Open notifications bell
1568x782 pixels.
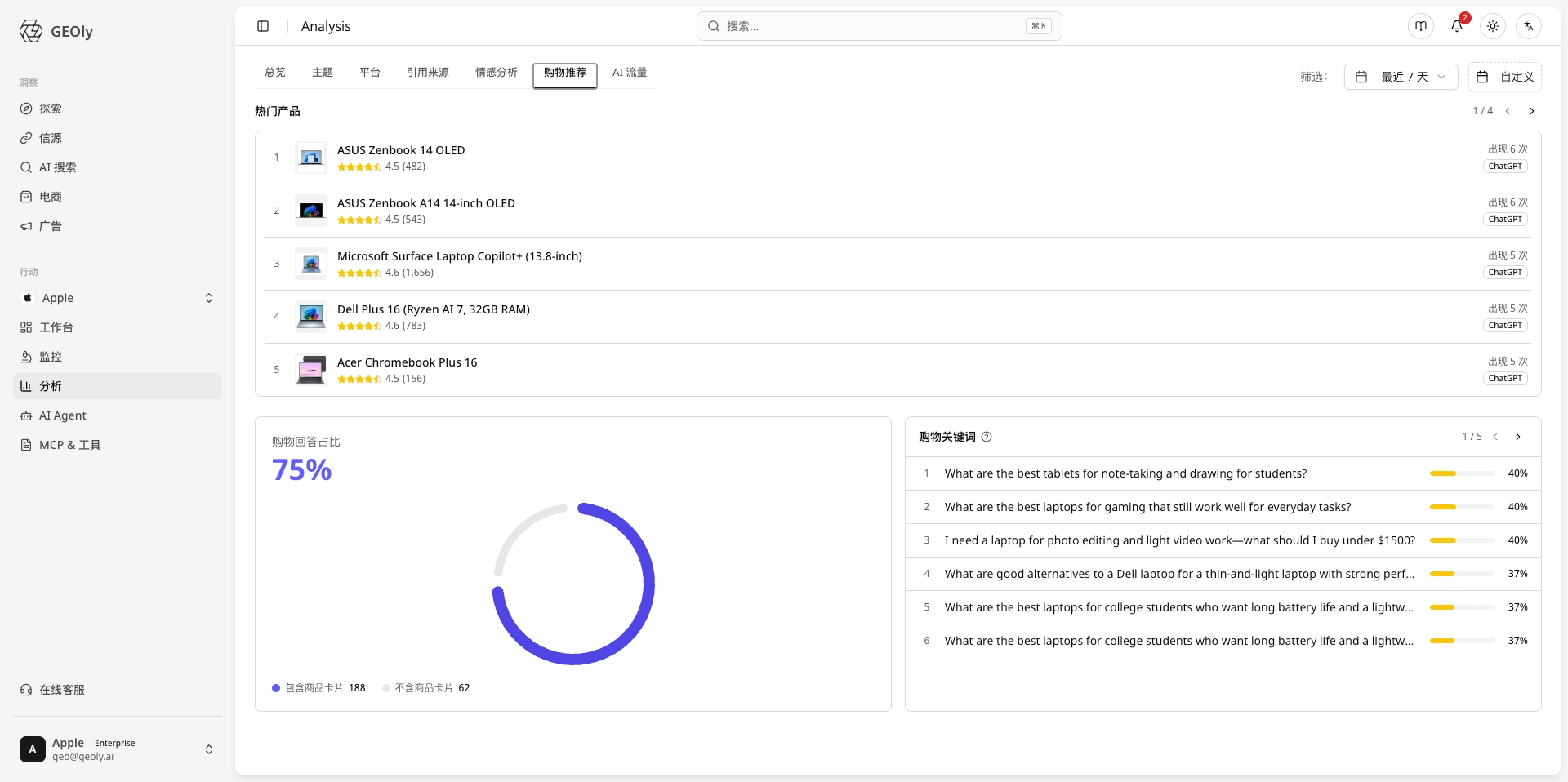pos(1457,26)
